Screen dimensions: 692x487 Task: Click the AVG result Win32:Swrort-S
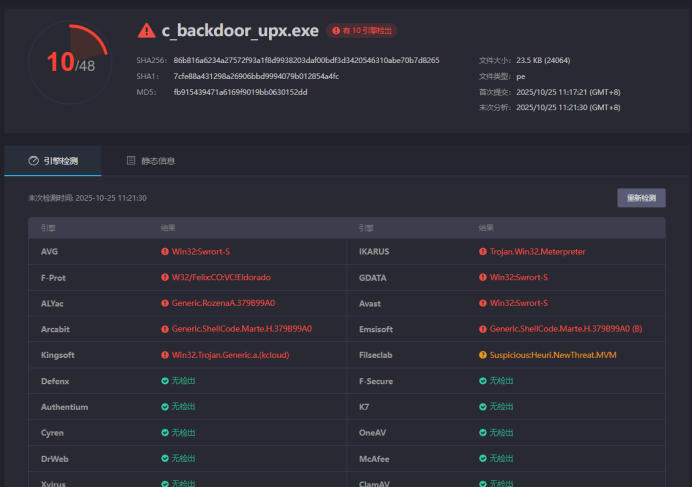pos(201,252)
